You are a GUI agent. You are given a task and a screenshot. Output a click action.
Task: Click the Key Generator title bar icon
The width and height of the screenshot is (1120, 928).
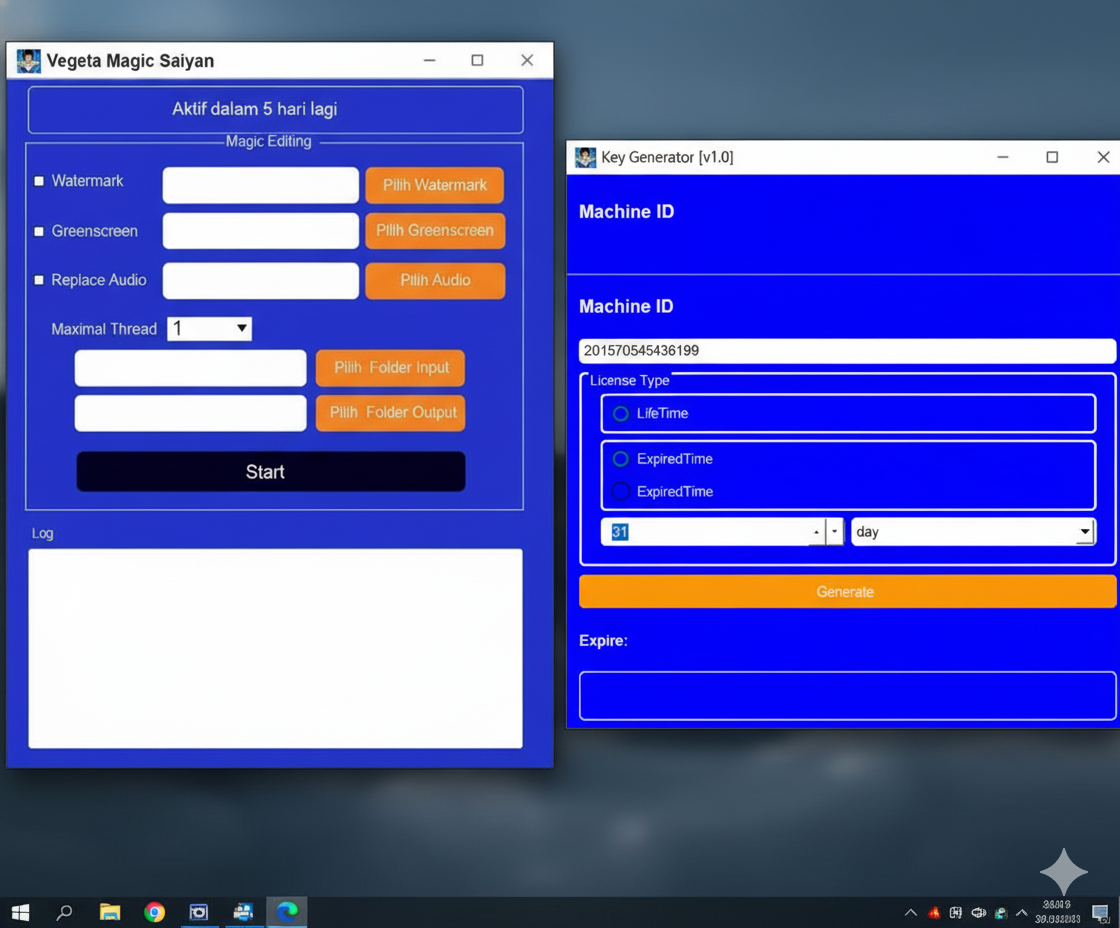click(x=584, y=157)
